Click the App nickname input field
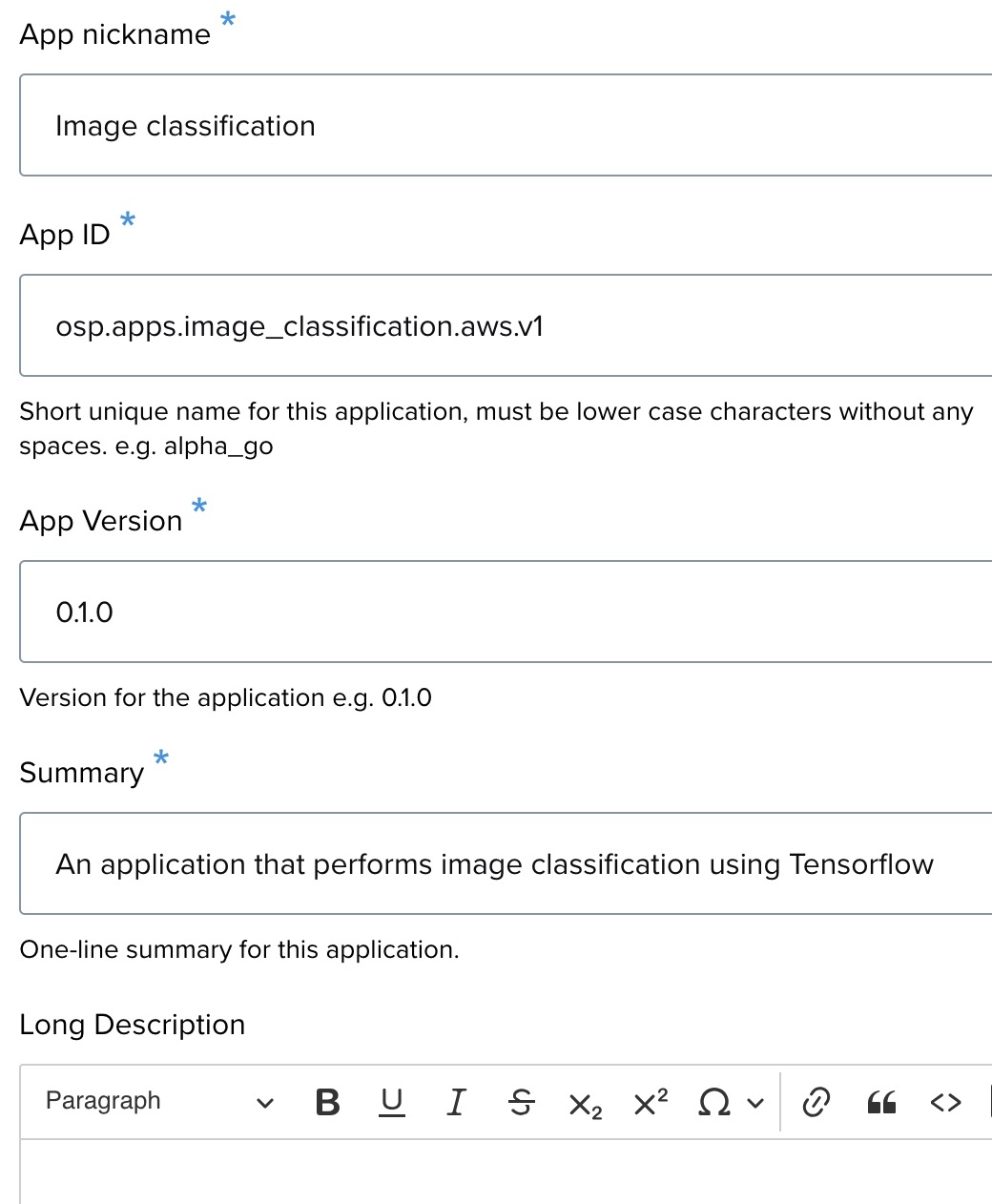Viewport: 992px width, 1204px height. 506,126
